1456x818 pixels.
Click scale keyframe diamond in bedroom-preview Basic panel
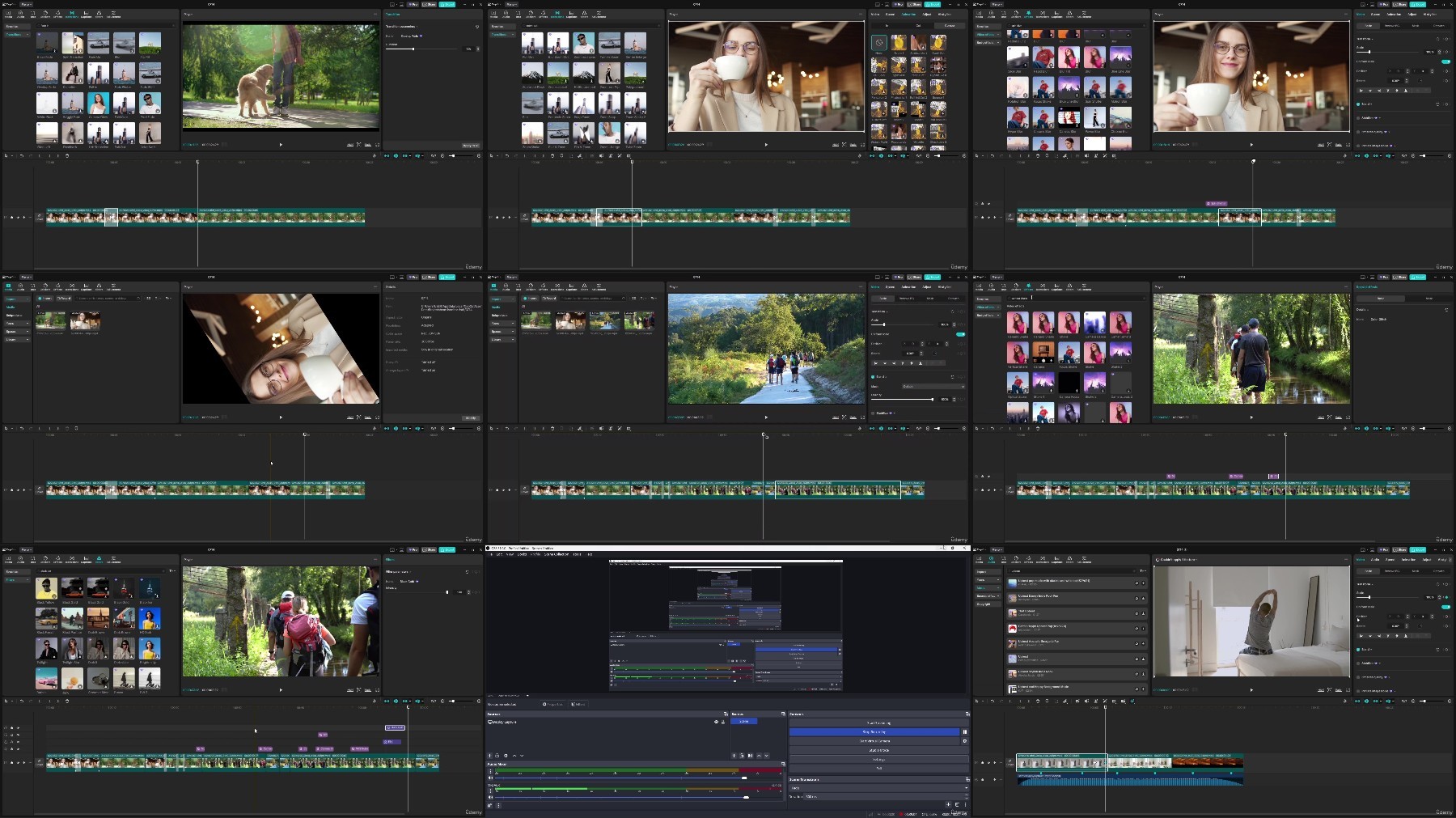1446,597
